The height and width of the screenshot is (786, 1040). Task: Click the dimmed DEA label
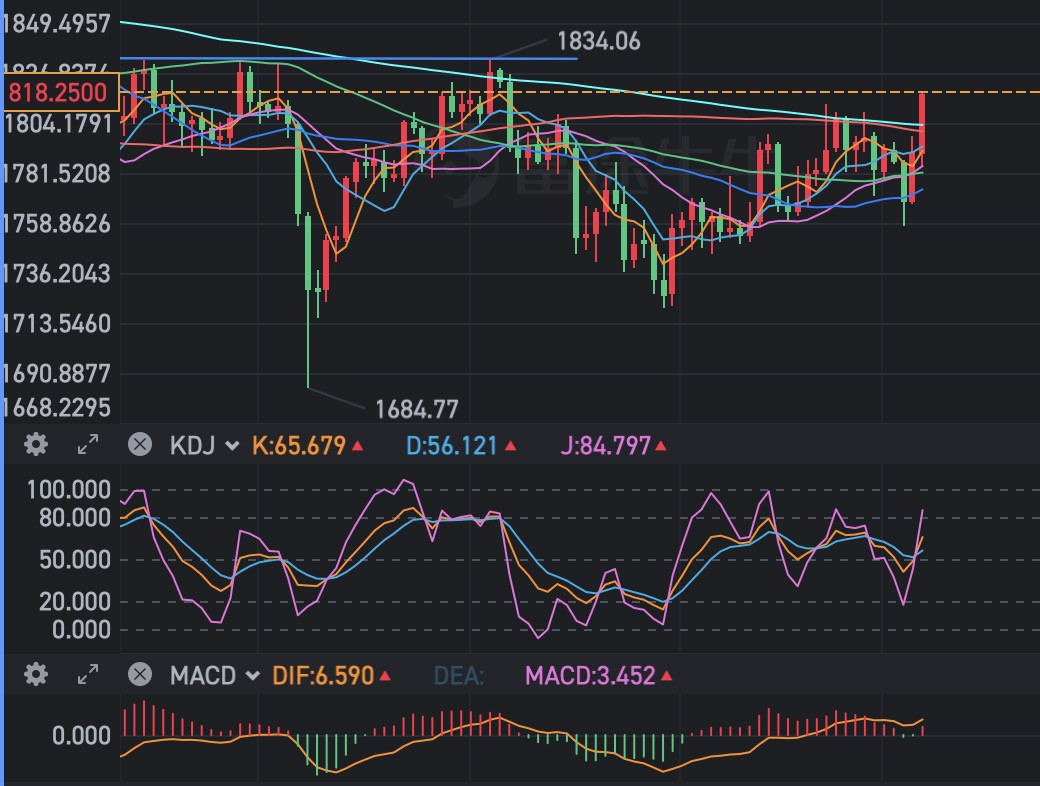(458, 676)
